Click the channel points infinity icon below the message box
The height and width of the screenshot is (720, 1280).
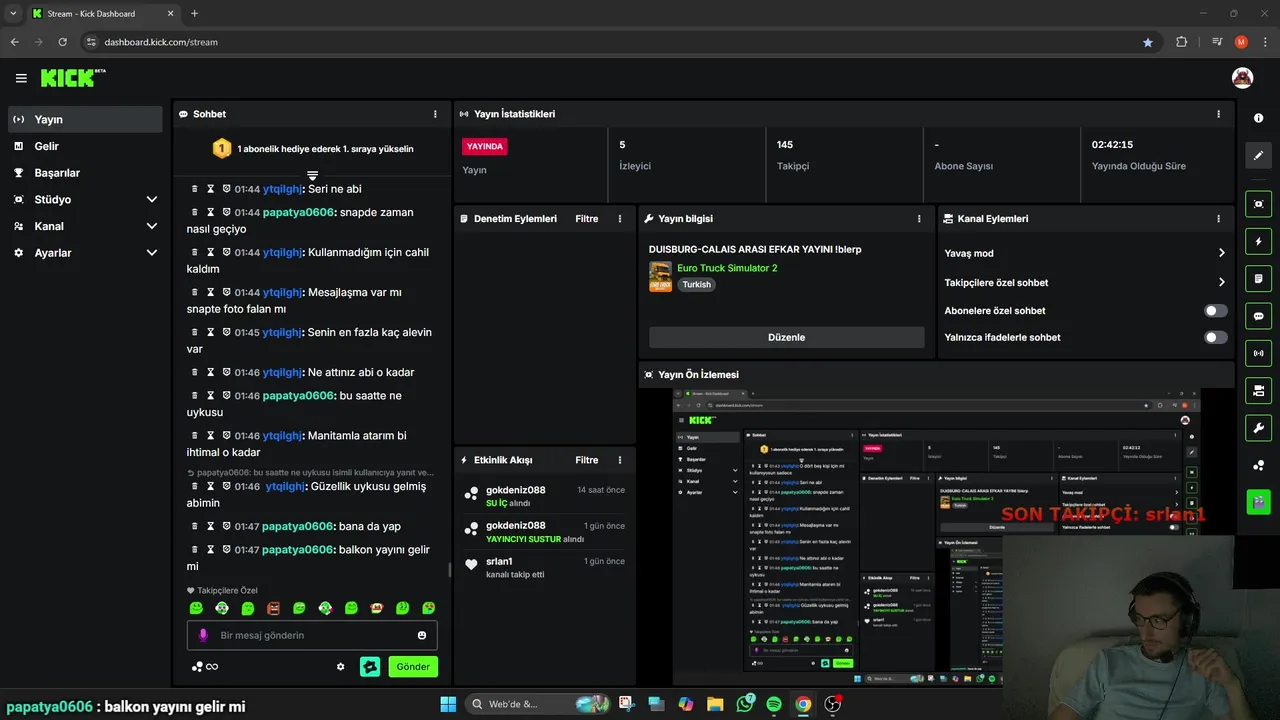tap(205, 667)
